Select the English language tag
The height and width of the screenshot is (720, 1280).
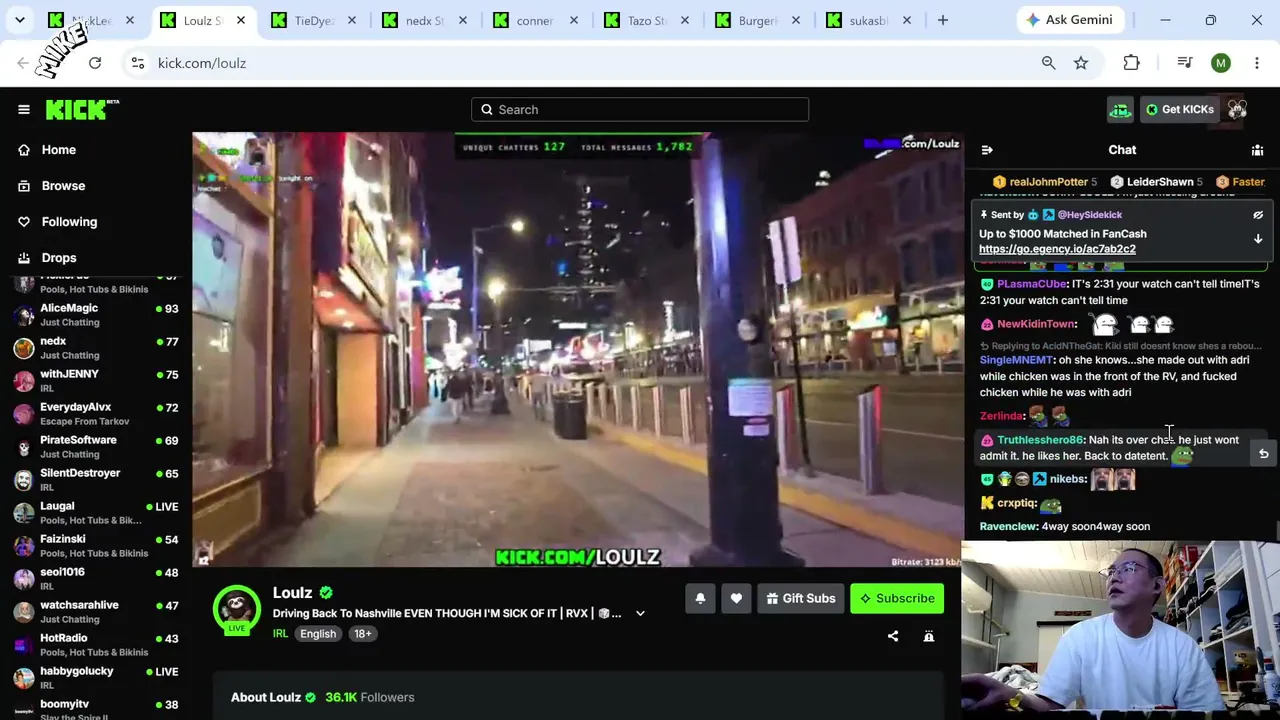tap(318, 634)
